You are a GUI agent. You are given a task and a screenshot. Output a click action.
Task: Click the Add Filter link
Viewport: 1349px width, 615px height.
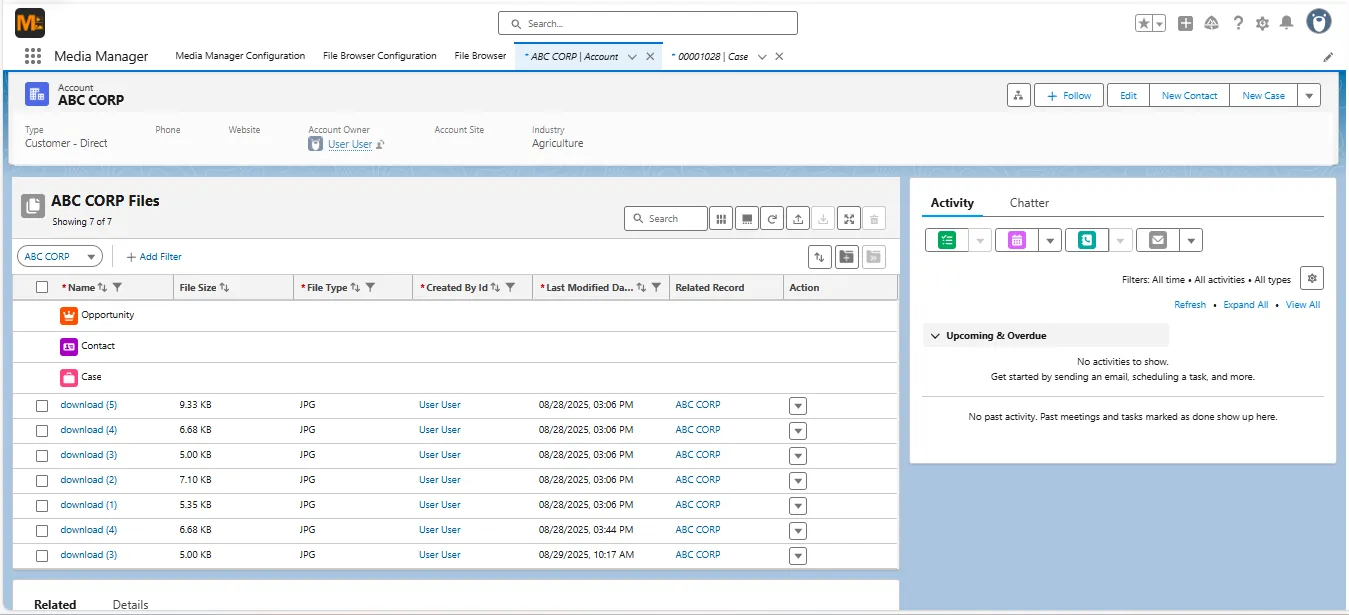point(154,257)
